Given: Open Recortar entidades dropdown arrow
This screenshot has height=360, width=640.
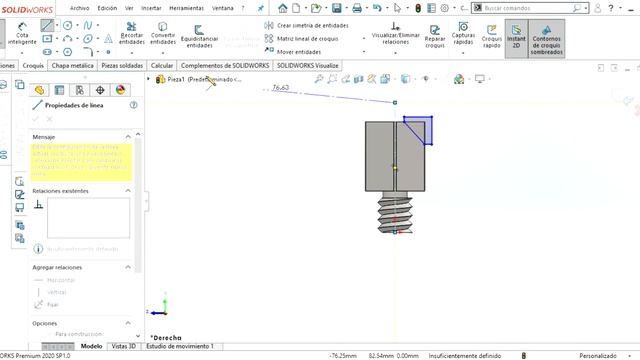Looking at the screenshot, I should (x=131, y=53).
